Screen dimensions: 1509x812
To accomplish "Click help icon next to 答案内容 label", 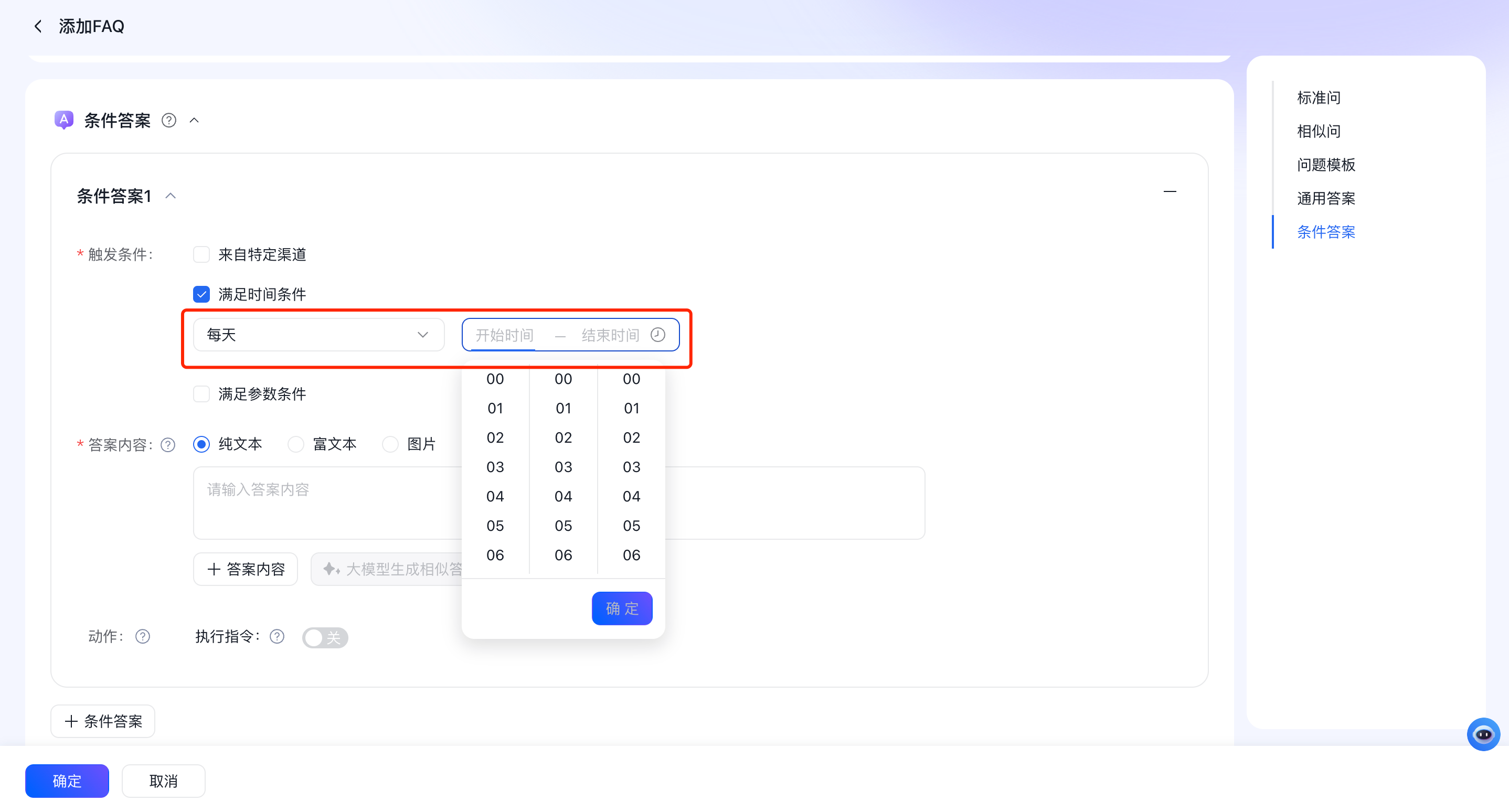I will tap(168, 445).
